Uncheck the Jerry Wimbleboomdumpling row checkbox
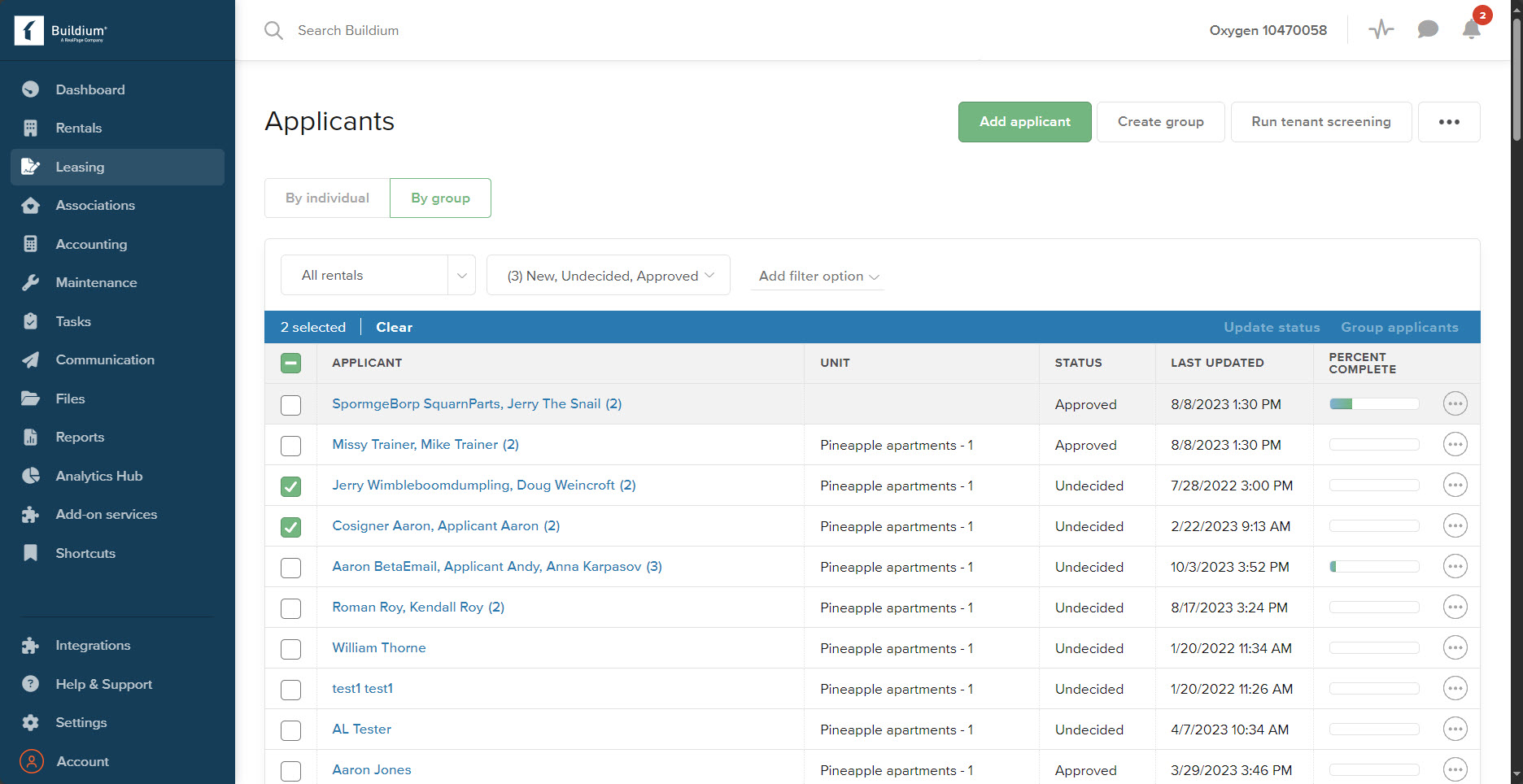Image resolution: width=1523 pixels, height=784 pixels. (290, 486)
